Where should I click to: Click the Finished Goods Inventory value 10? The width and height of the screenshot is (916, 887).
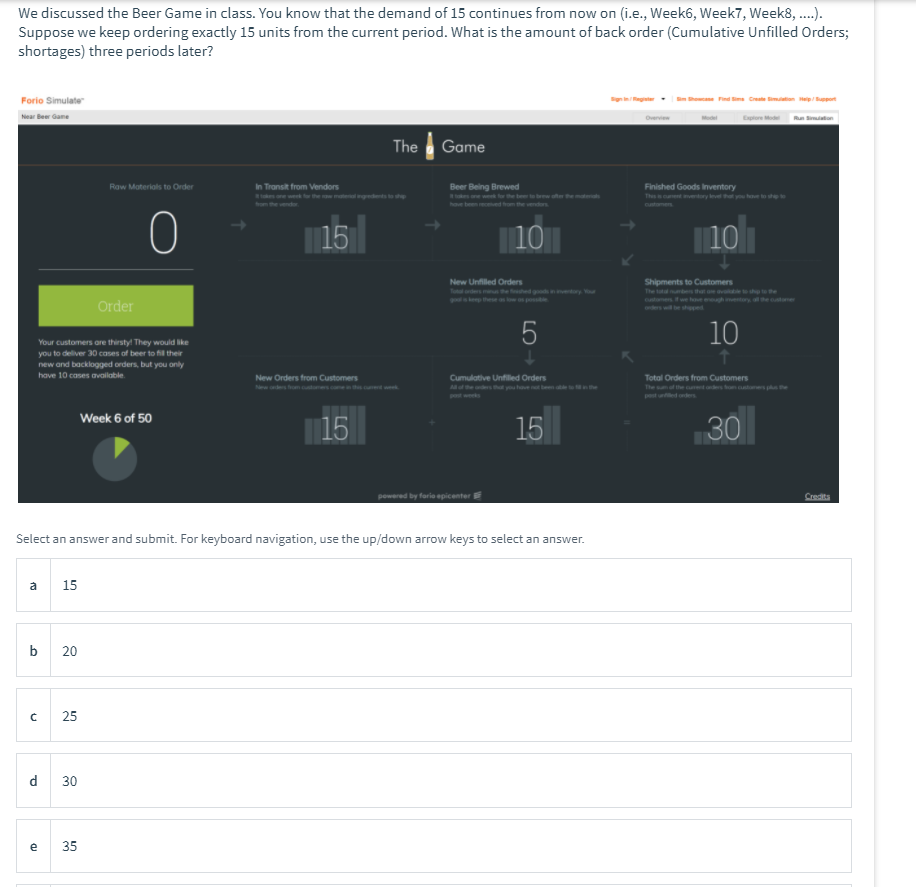coord(723,237)
